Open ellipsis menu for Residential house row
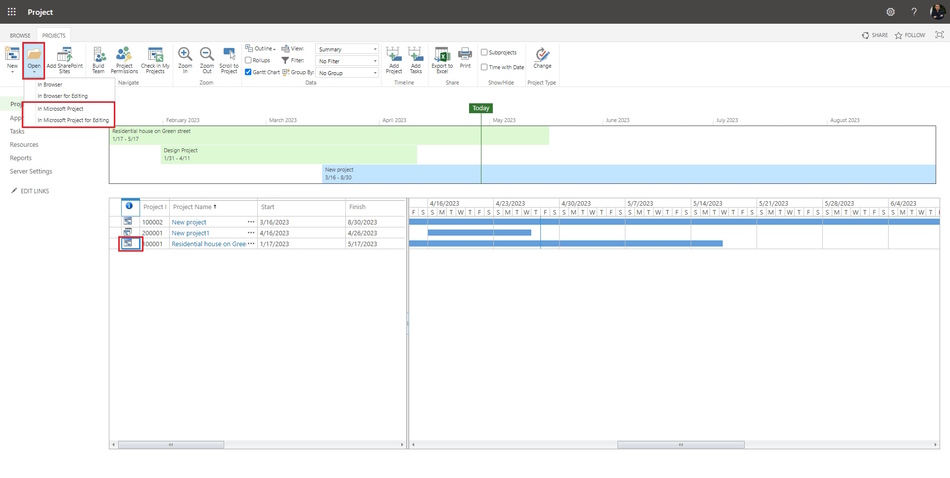Viewport: 950px width, 478px height. pos(251,244)
